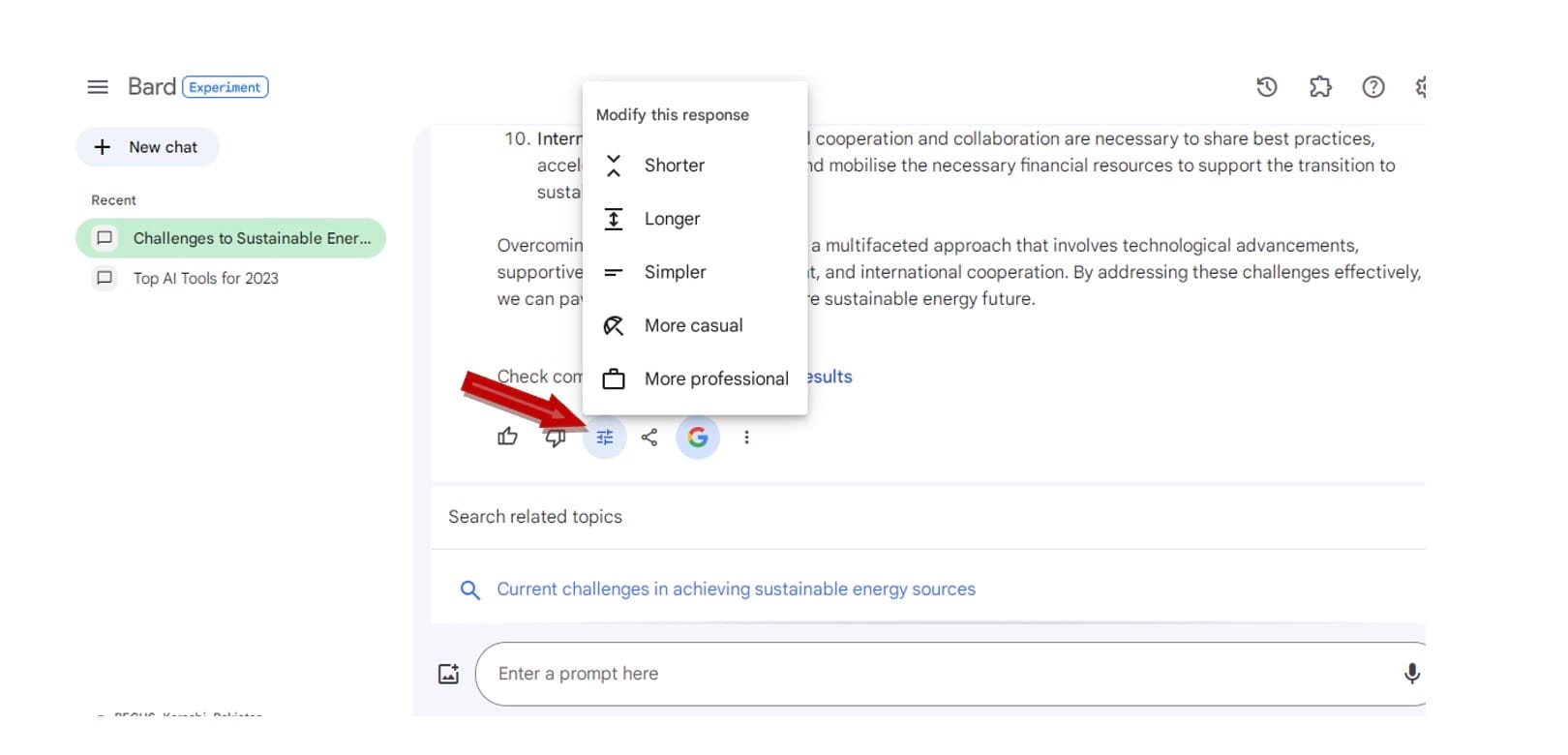
Task: Select Longer from modify menu
Action: click(695, 219)
